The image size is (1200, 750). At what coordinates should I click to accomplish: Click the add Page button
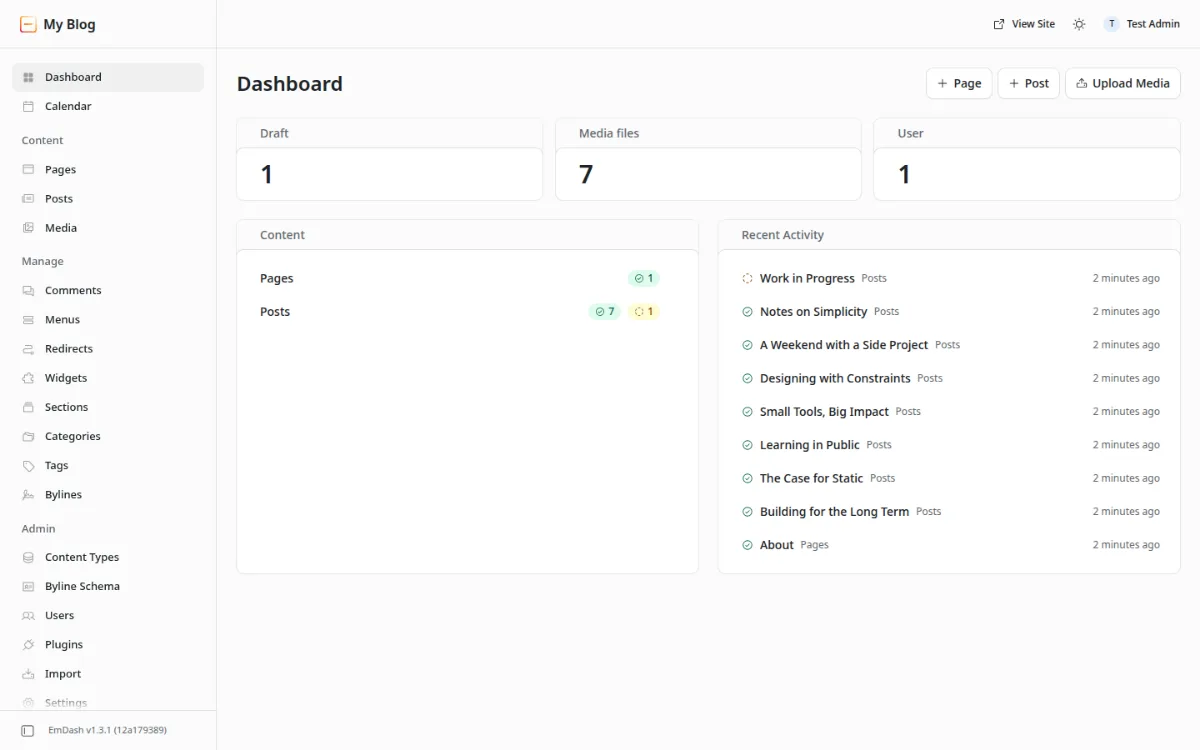coord(959,83)
